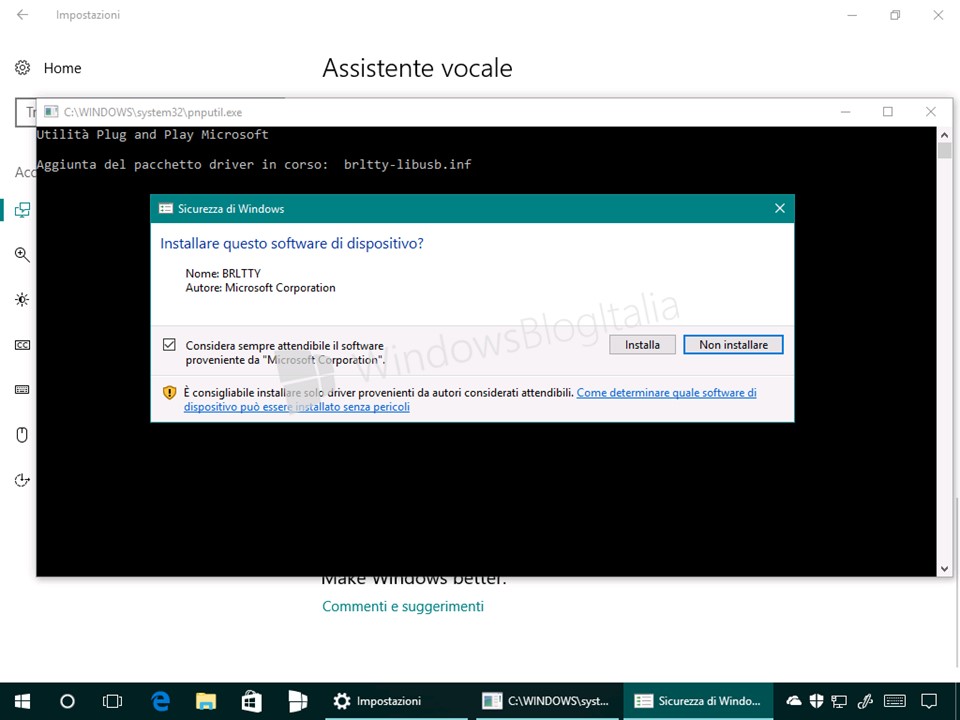Click the white pinned app icon after Store
960x720 pixels.
coord(298,701)
